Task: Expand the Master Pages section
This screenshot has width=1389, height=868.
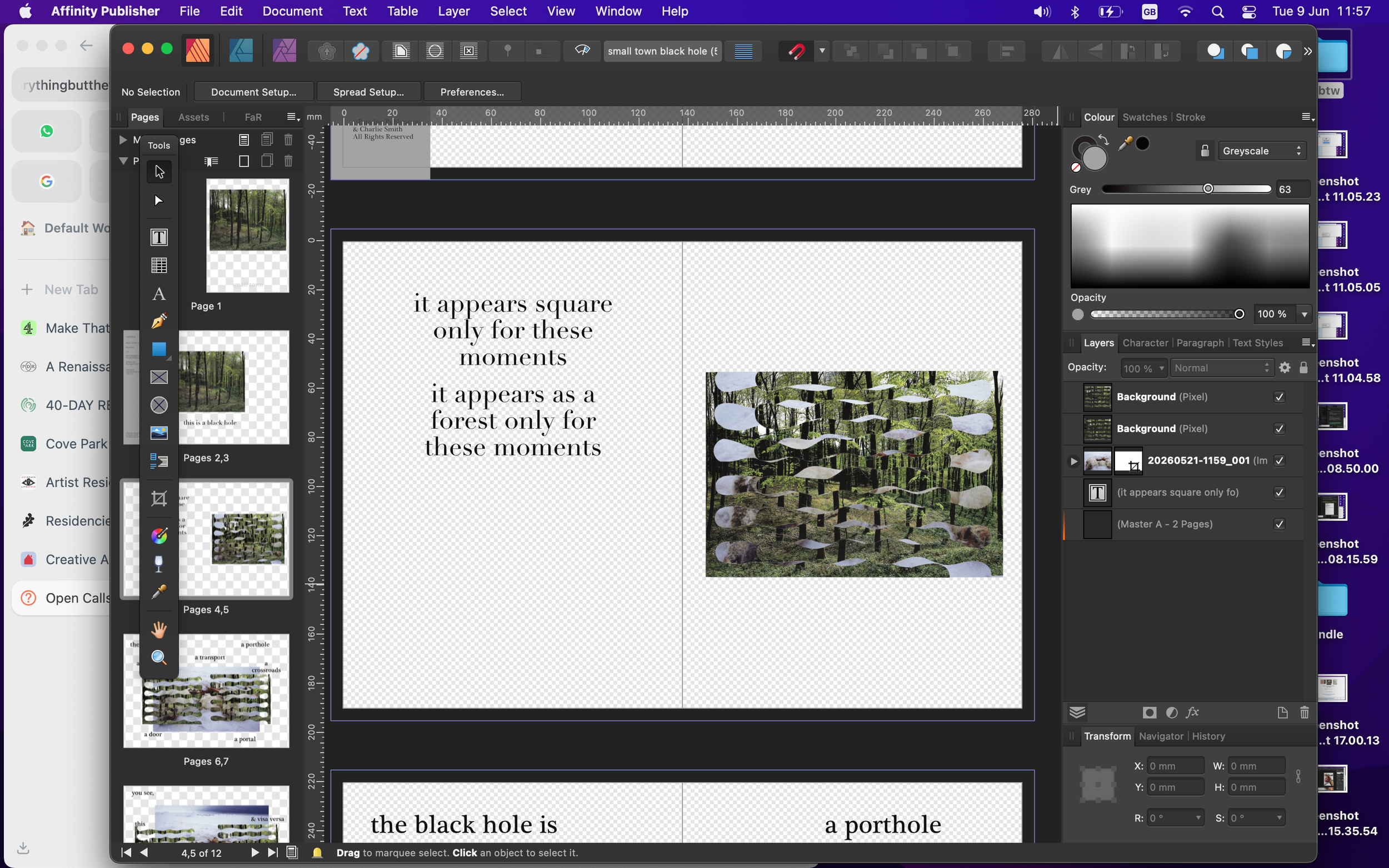Action: (x=122, y=139)
